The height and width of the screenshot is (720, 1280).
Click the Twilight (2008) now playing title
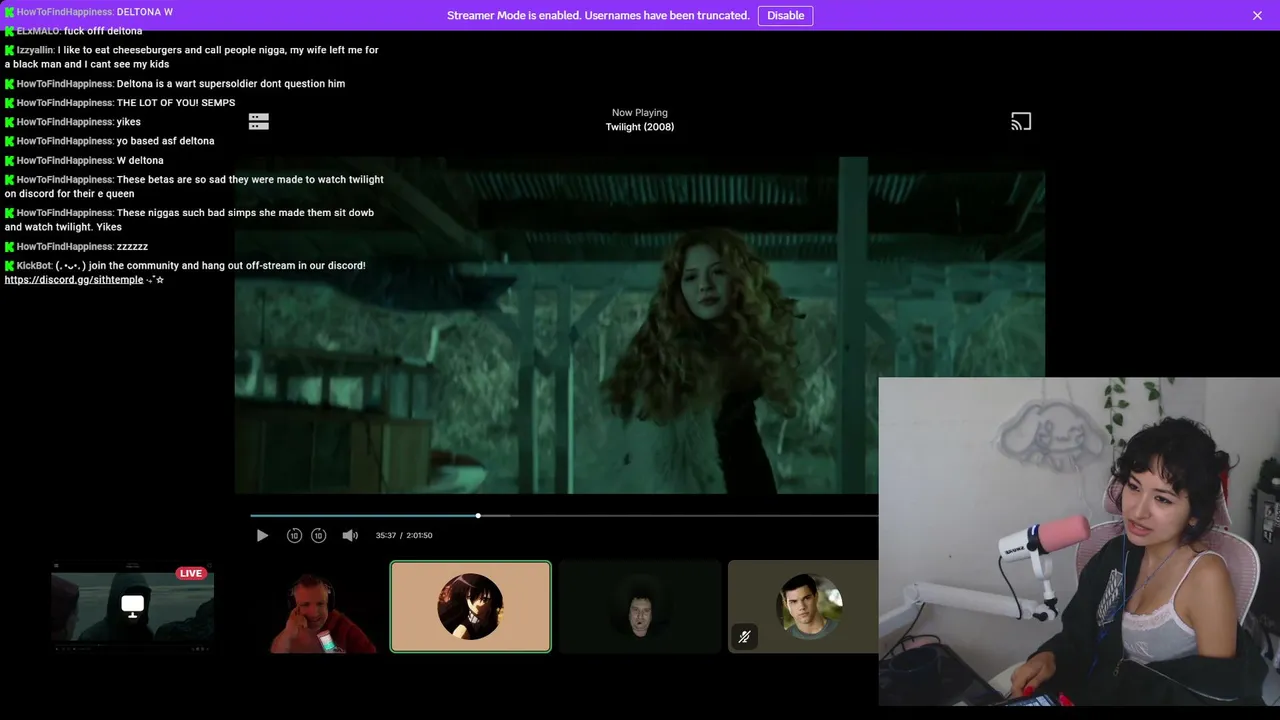coord(640,127)
